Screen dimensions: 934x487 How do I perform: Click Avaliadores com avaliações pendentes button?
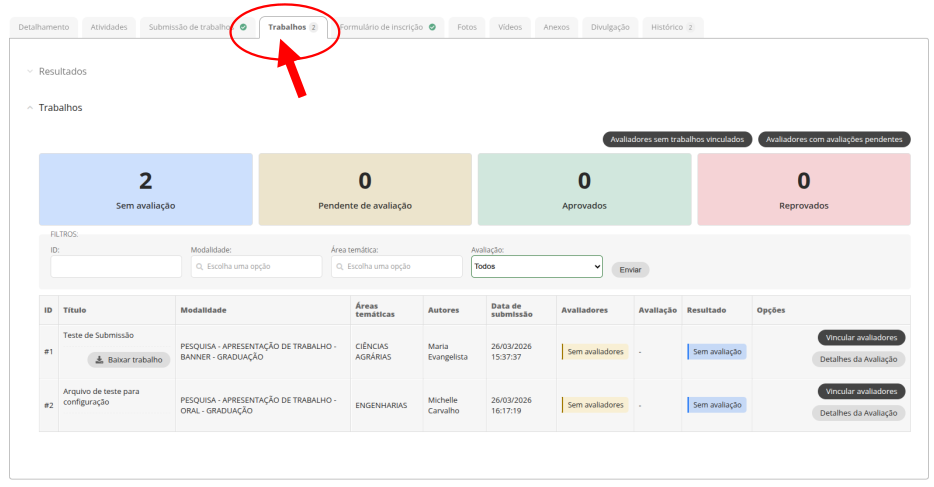834,139
